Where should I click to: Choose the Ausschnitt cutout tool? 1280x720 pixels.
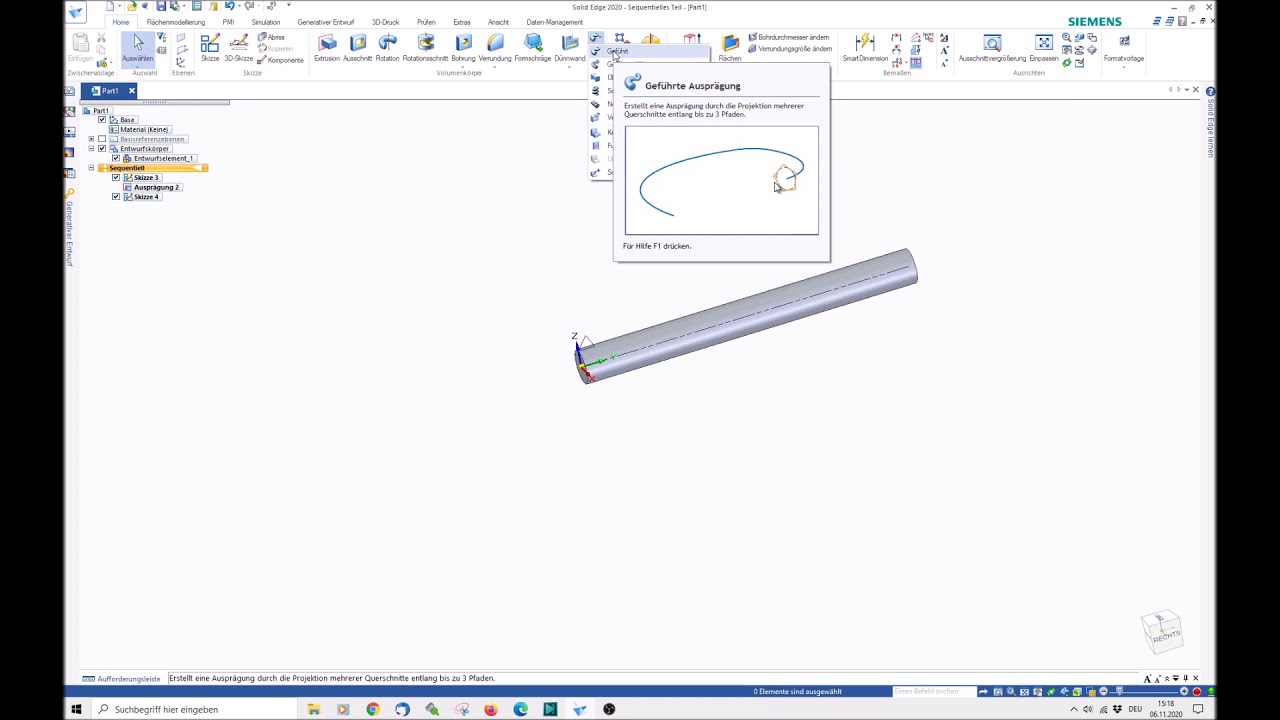pyautogui.click(x=358, y=48)
